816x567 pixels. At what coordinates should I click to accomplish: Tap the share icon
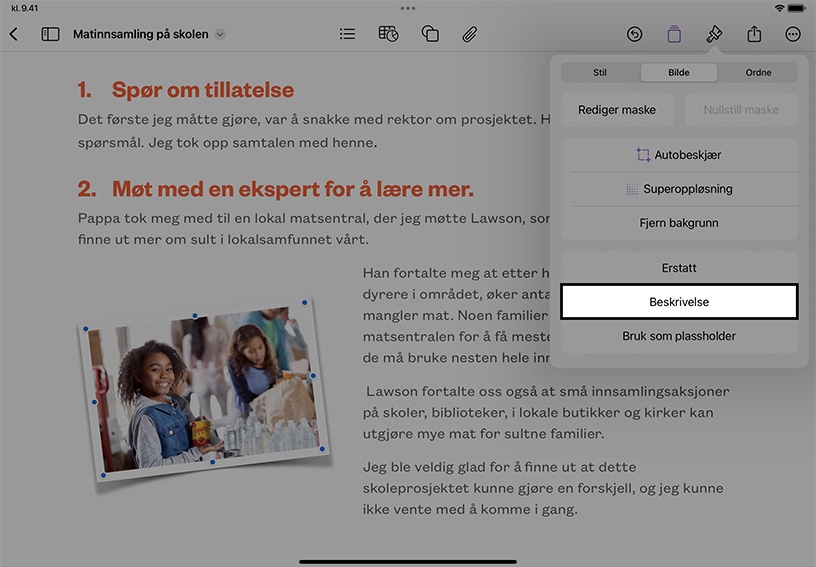pos(754,34)
